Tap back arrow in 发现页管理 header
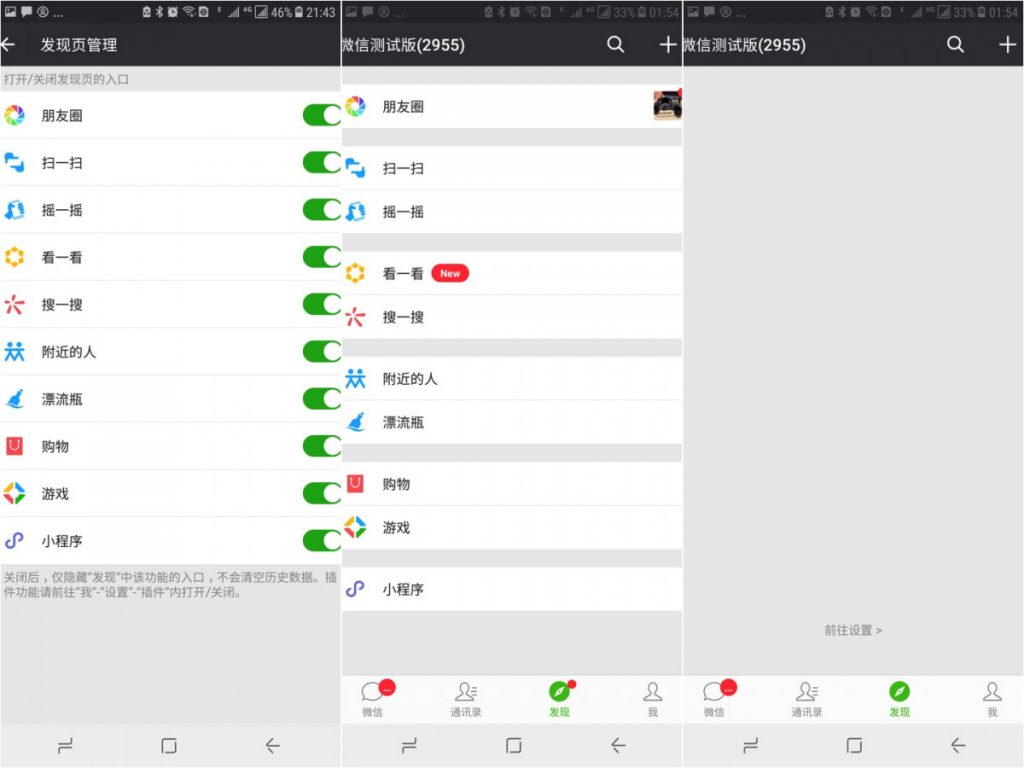Viewport: 1024px width, 768px height. tap(10, 45)
